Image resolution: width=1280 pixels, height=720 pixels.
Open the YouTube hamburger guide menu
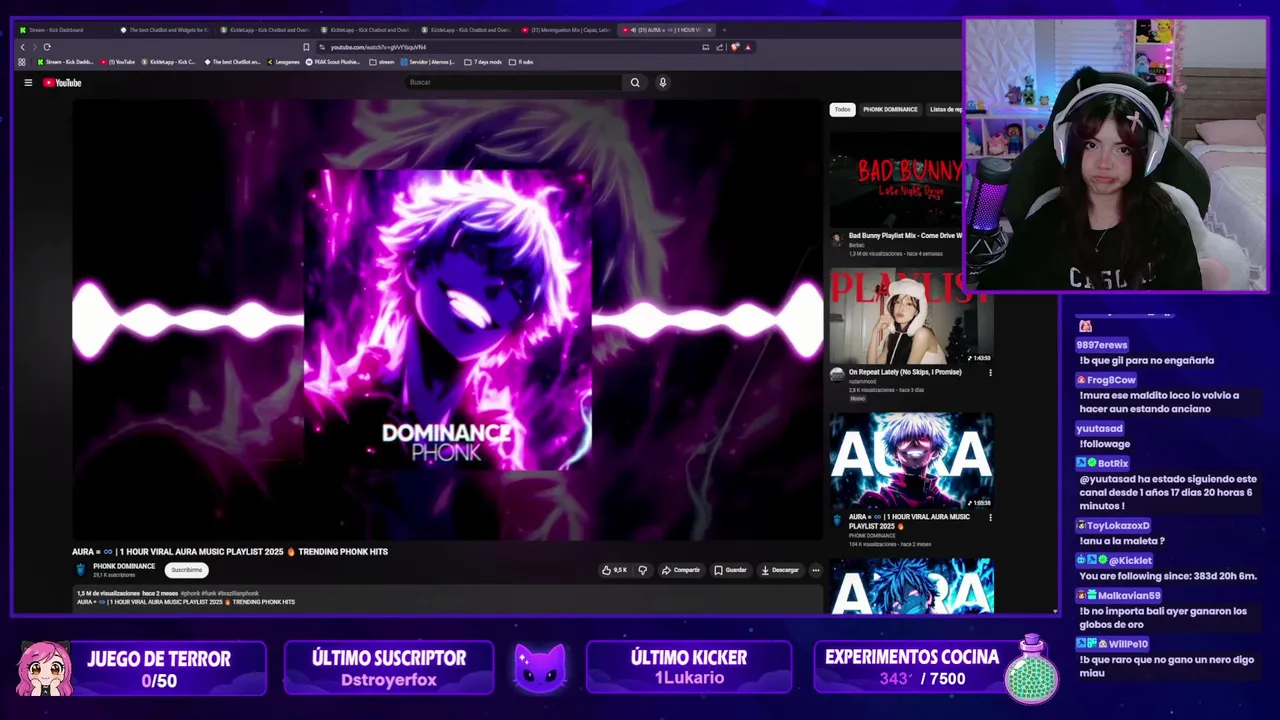[28, 83]
